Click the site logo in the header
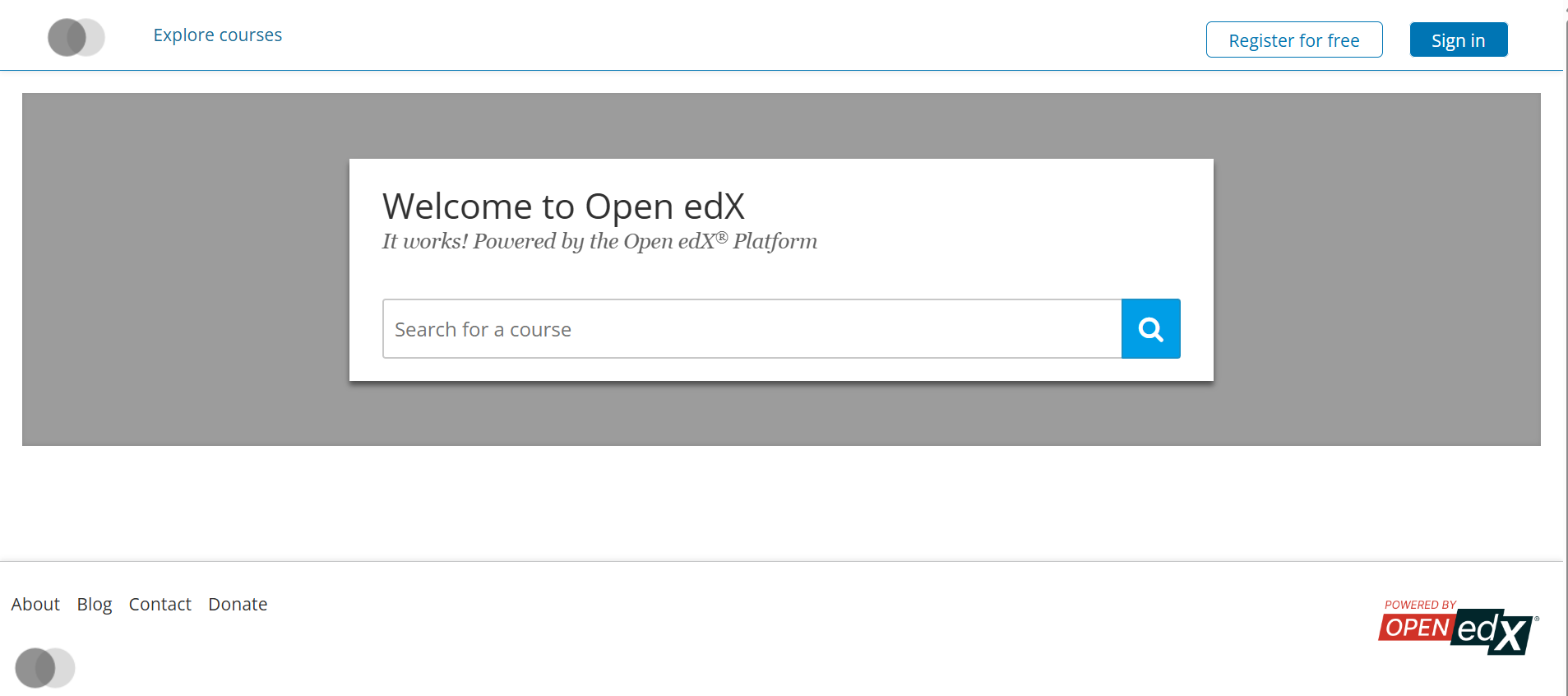1568x696 pixels. [76, 37]
